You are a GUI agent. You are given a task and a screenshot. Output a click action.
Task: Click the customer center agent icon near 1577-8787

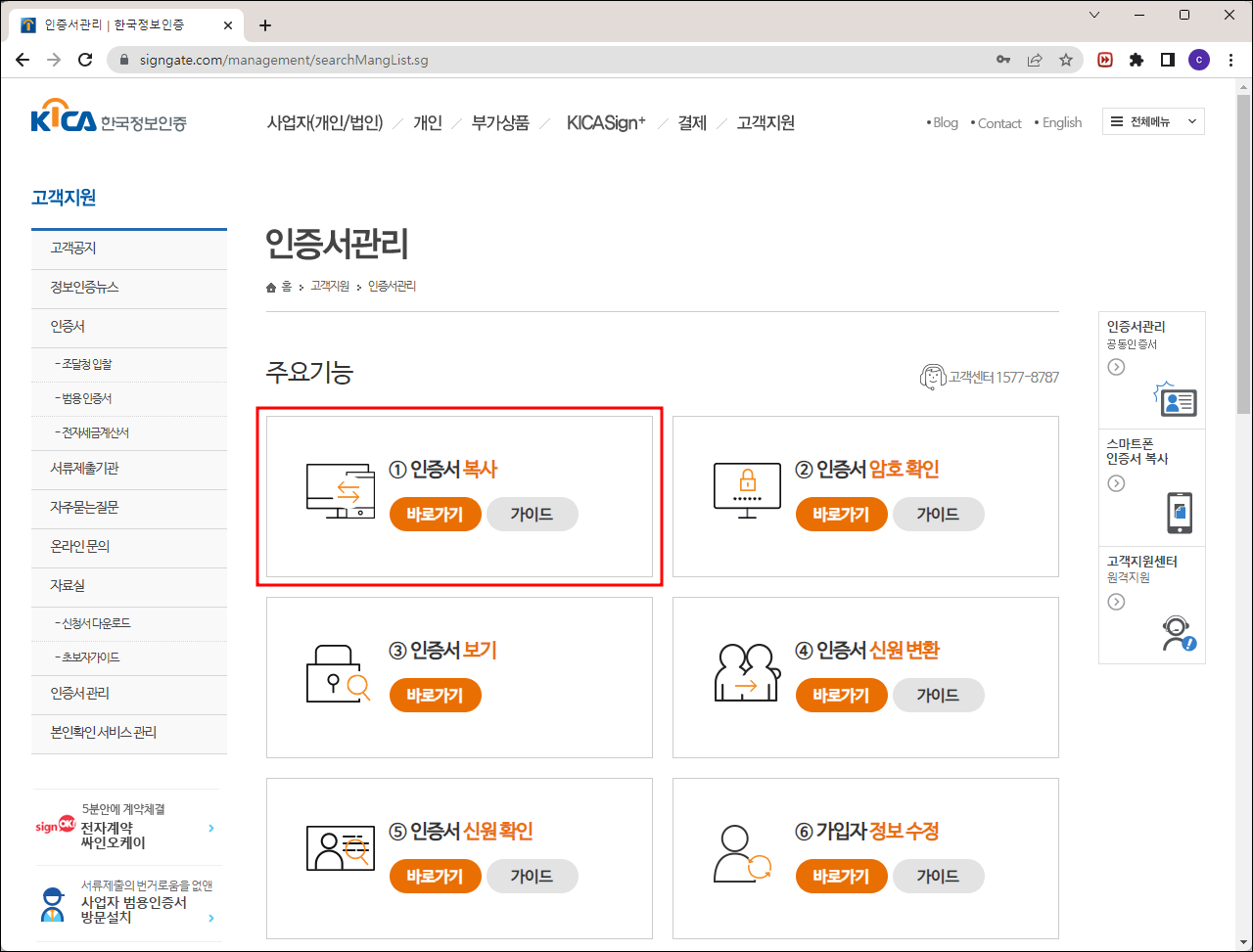coord(932,376)
